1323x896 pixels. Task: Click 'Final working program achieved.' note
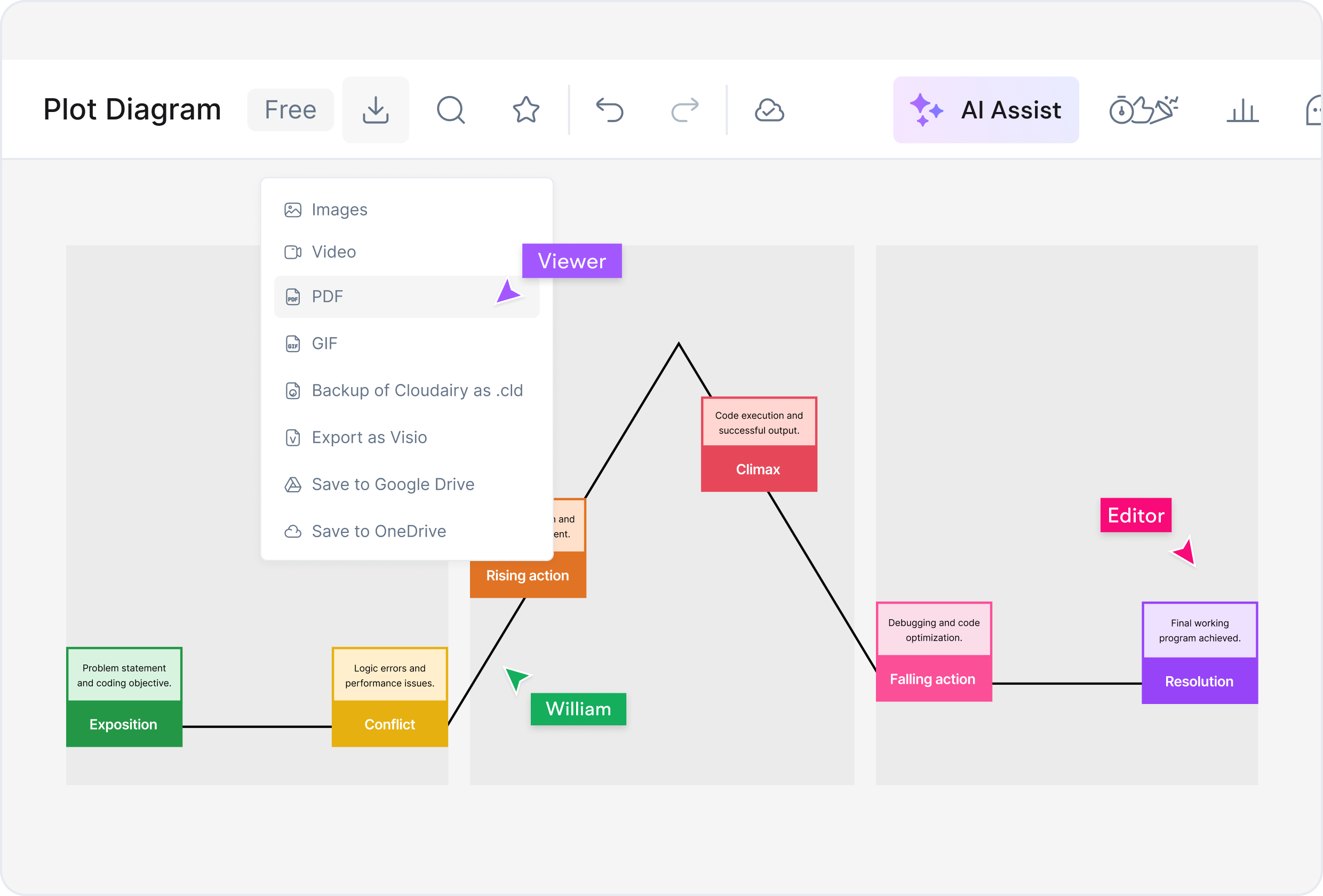coord(1199,630)
